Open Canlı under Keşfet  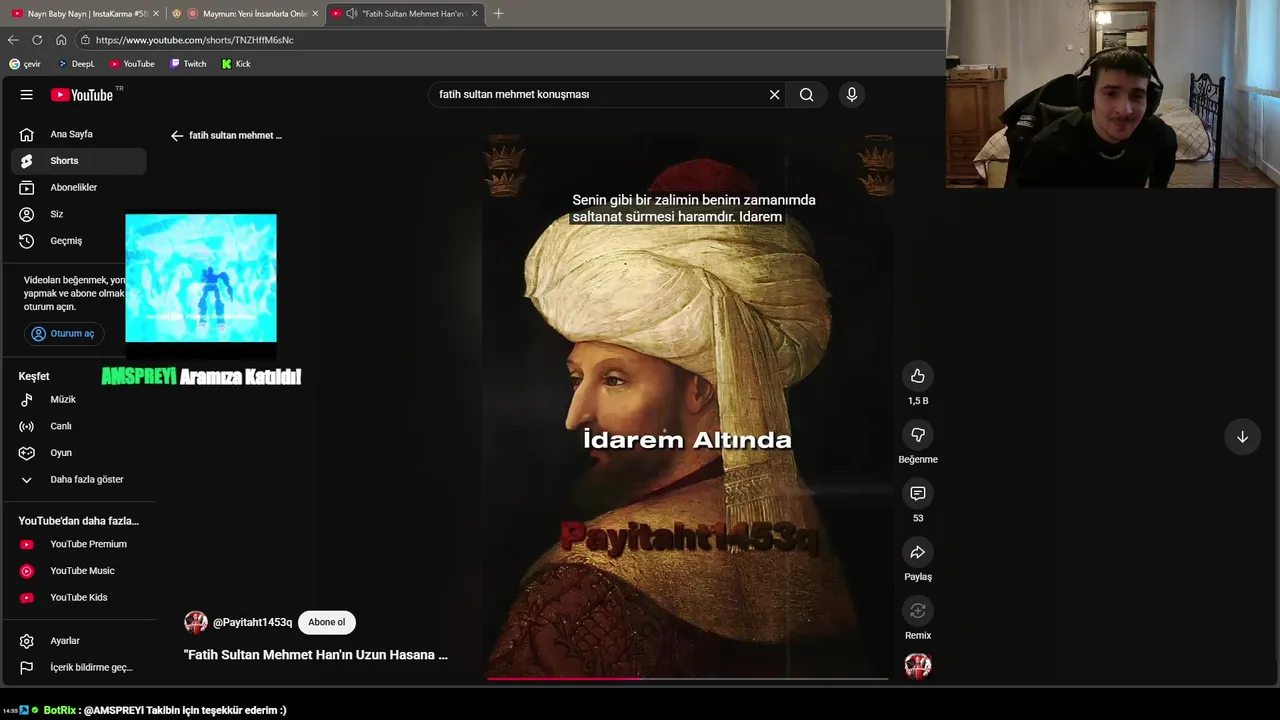[79, 426]
